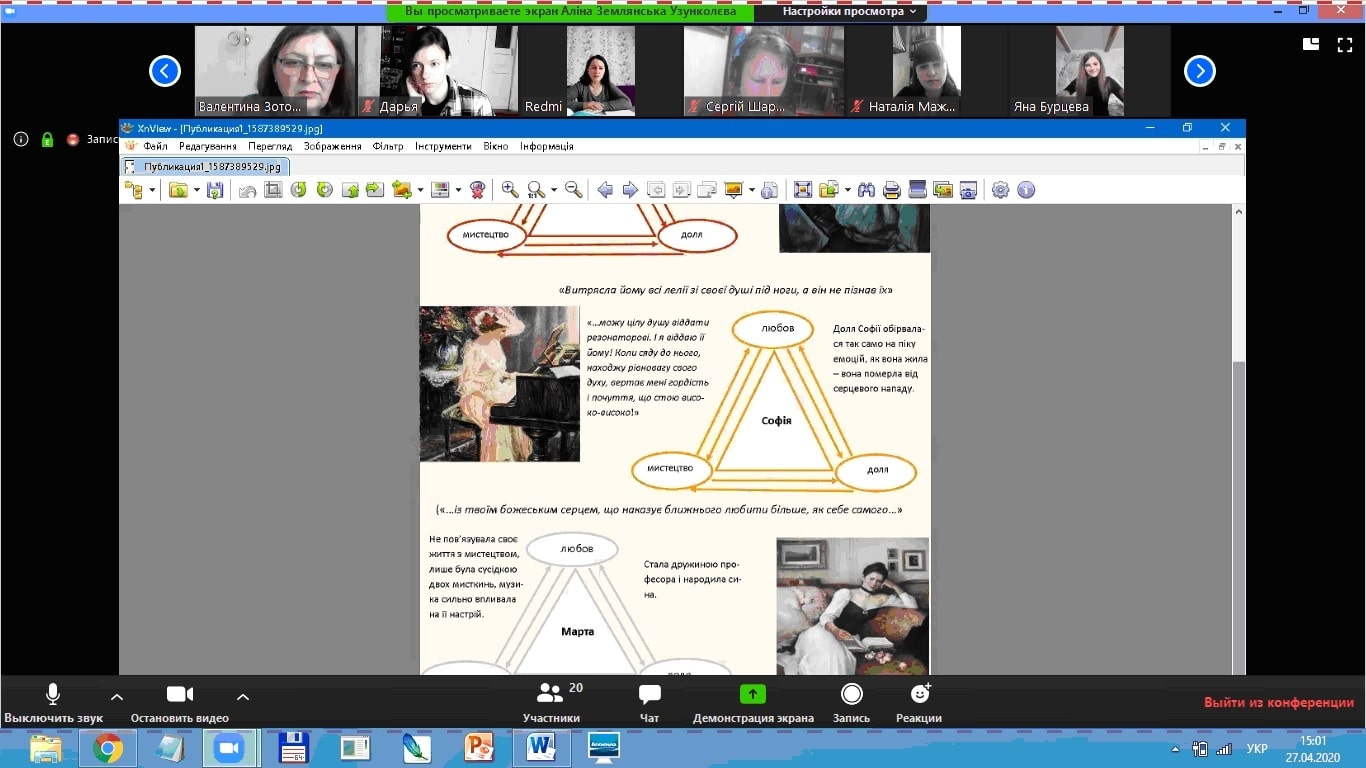Click the zoom in magnifier in XnView toolbar
Viewport: 1366px width, 768px height.
pos(509,190)
